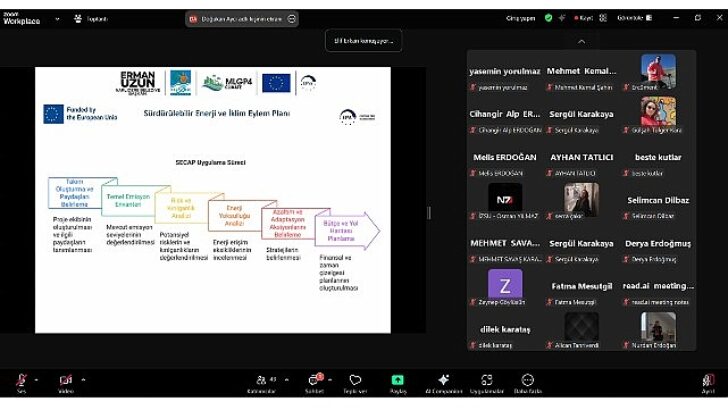728x410 pixels.
Task: Open audio options arrow beside Ses
Action: [37, 380]
